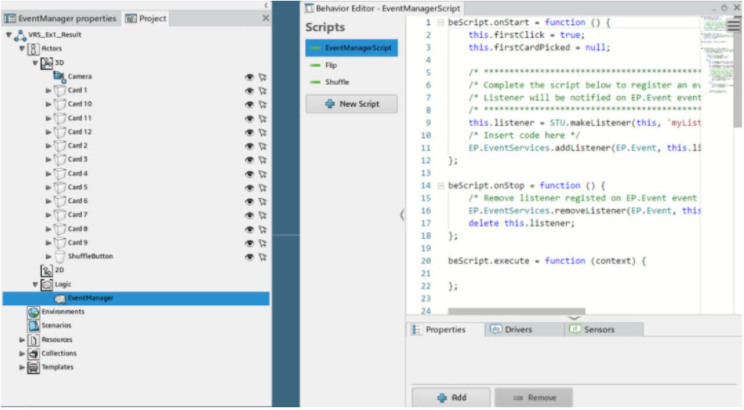This screenshot has width=744, height=410.
Task: Click the 2D actors node icon
Action: pos(46,270)
